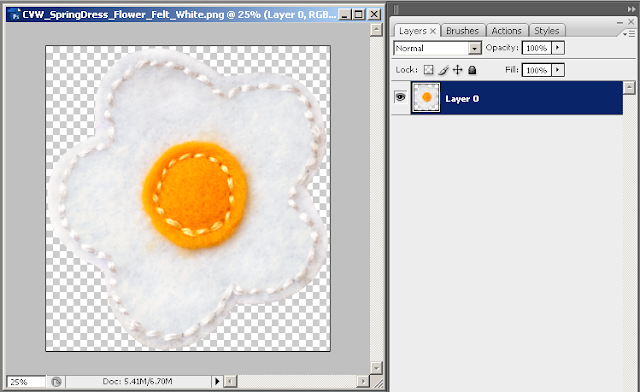Viewport: 640px width, 392px height.
Task: Open the blend mode Normal dropdown
Action: tap(437, 48)
